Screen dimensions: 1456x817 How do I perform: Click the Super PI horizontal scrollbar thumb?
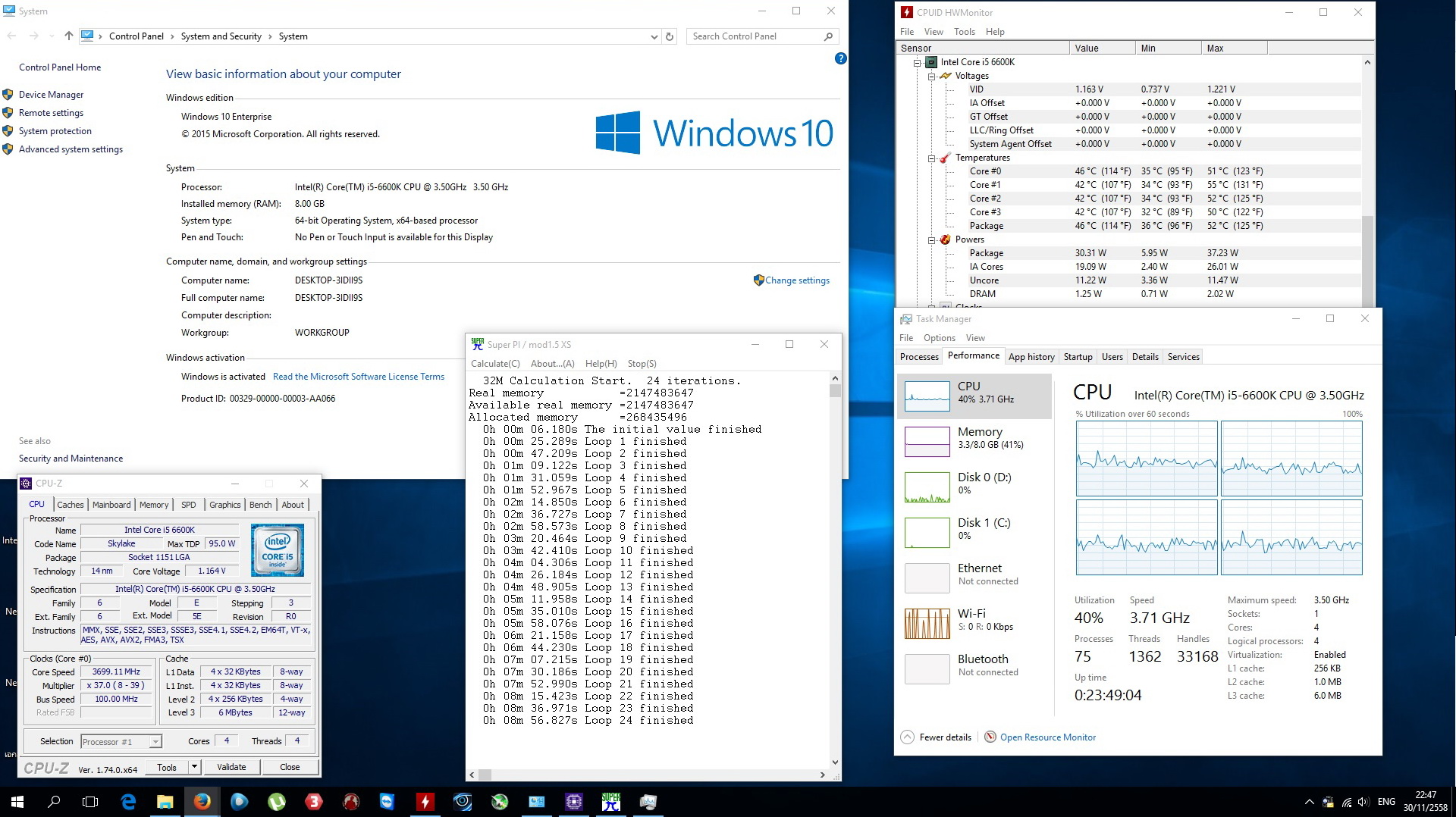(x=485, y=775)
